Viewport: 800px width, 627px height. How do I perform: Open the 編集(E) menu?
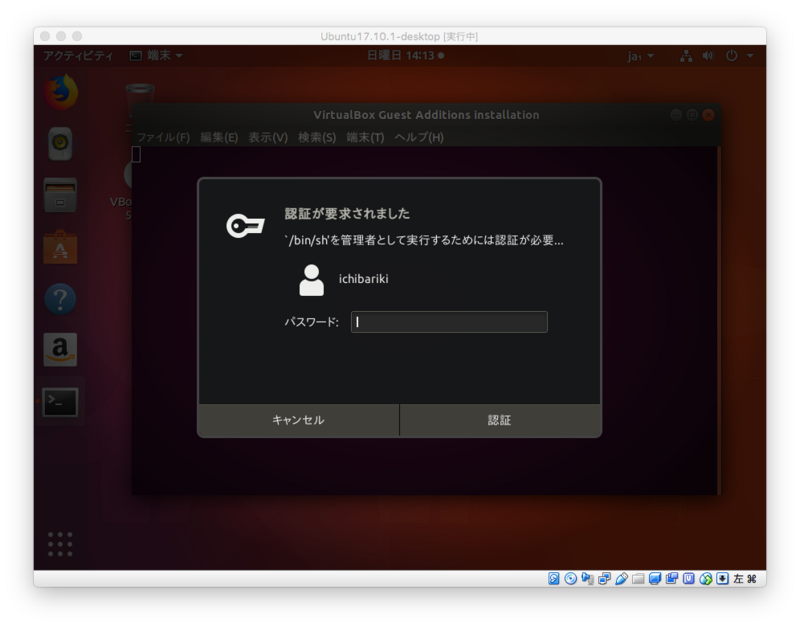coord(219,137)
